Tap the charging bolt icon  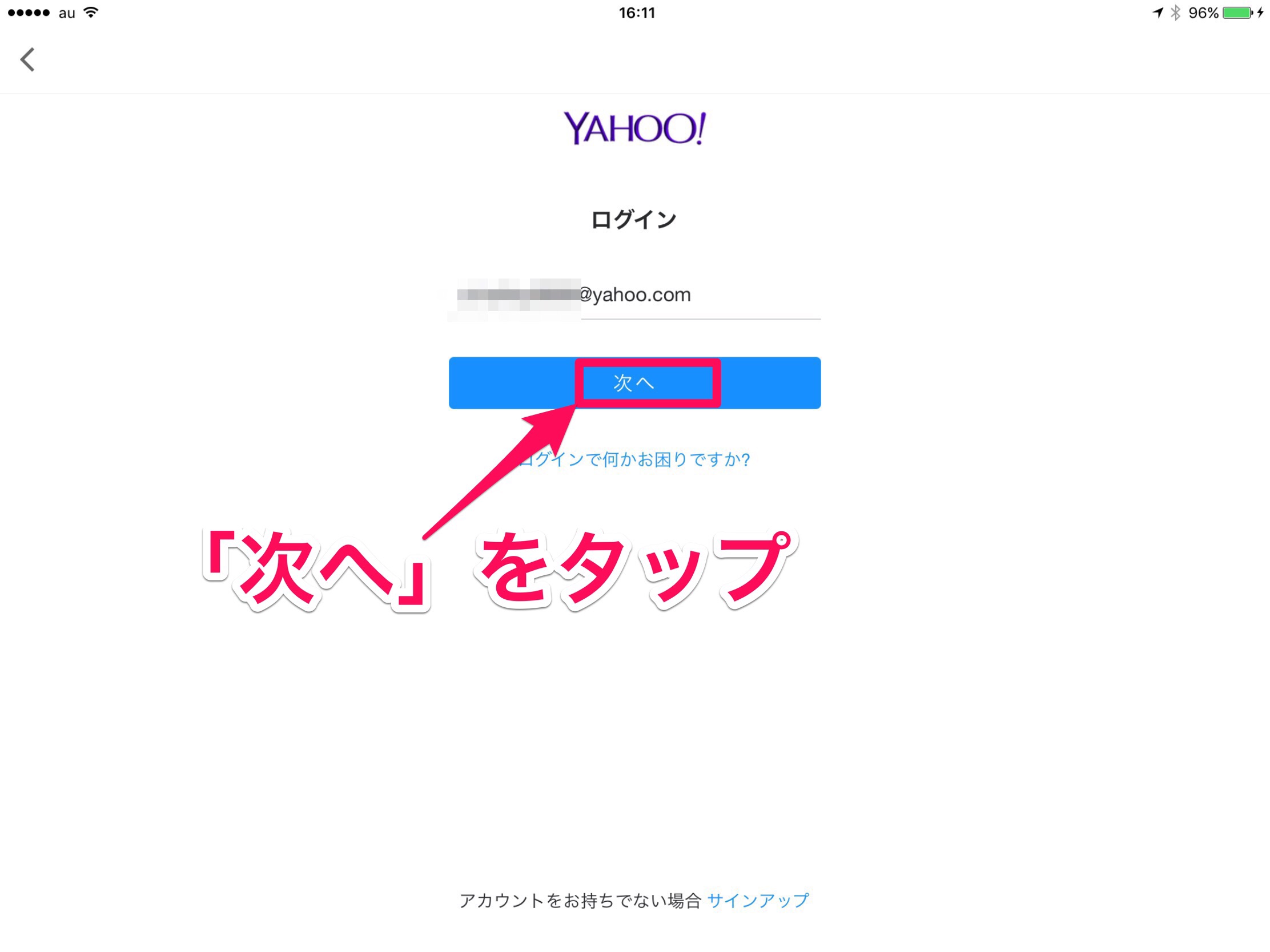(1260, 13)
